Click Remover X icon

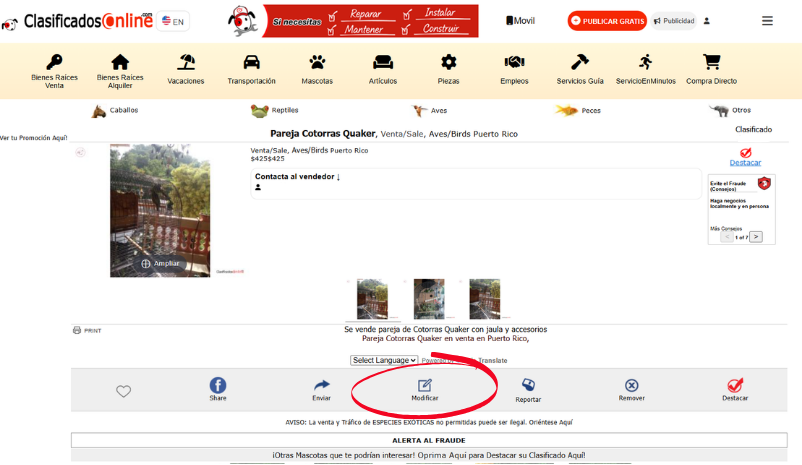[x=632, y=385]
